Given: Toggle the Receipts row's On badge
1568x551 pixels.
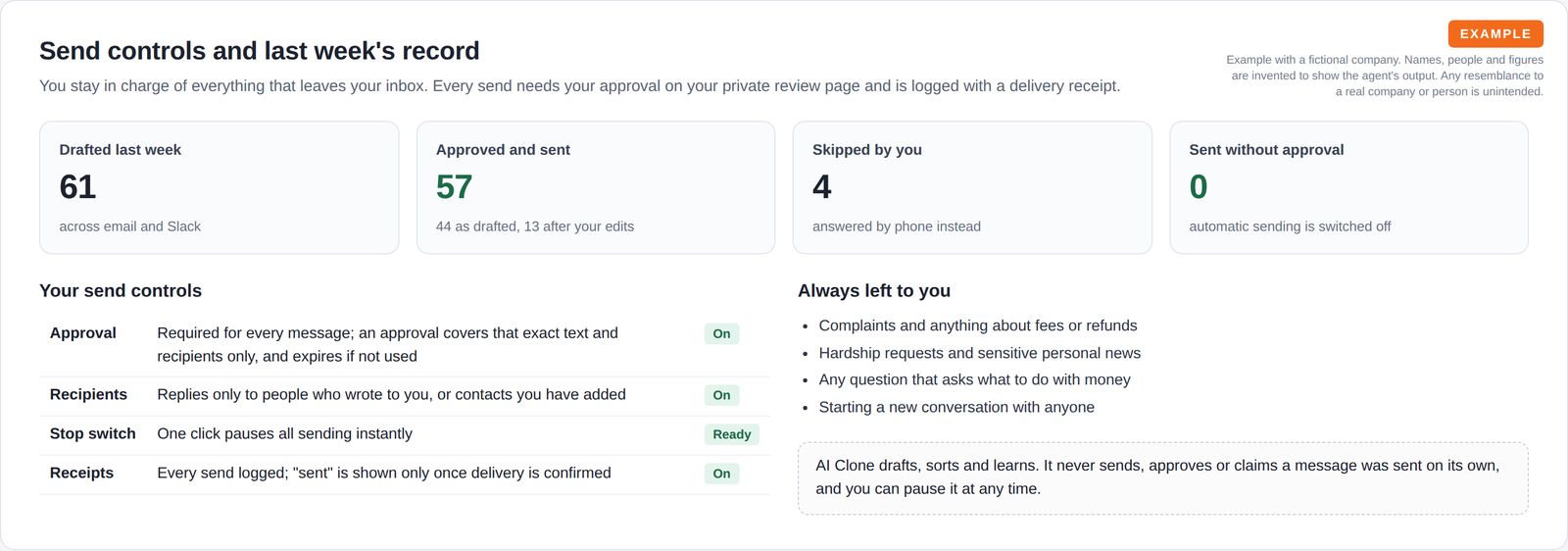Looking at the screenshot, I should pyautogui.click(x=721, y=474).
